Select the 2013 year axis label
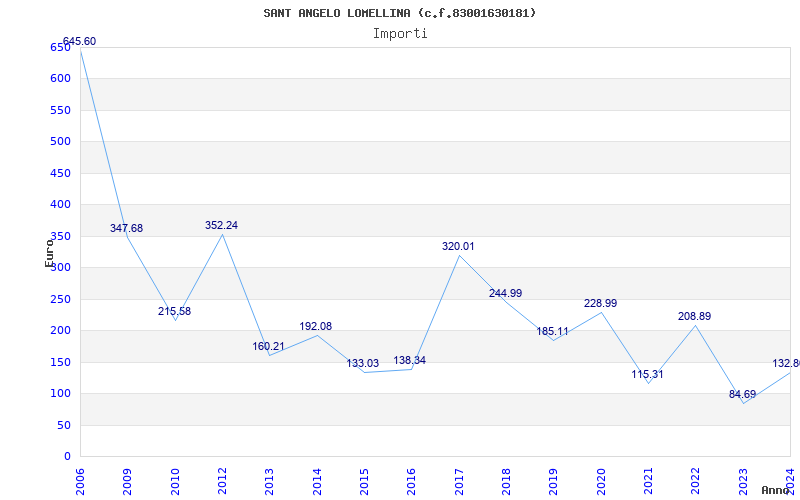 [269, 482]
